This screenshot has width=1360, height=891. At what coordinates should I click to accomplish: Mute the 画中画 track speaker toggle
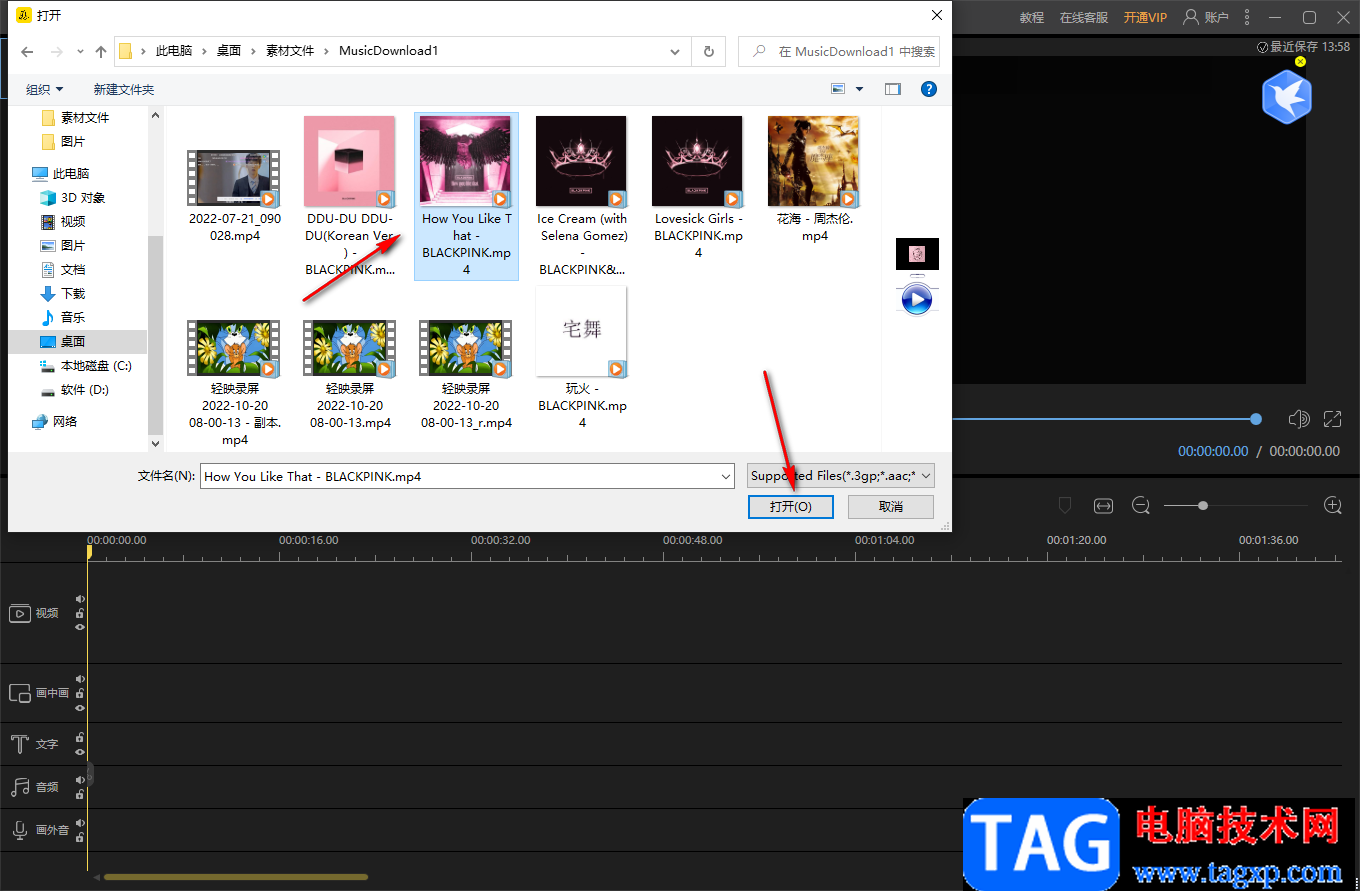pos(80,679)
